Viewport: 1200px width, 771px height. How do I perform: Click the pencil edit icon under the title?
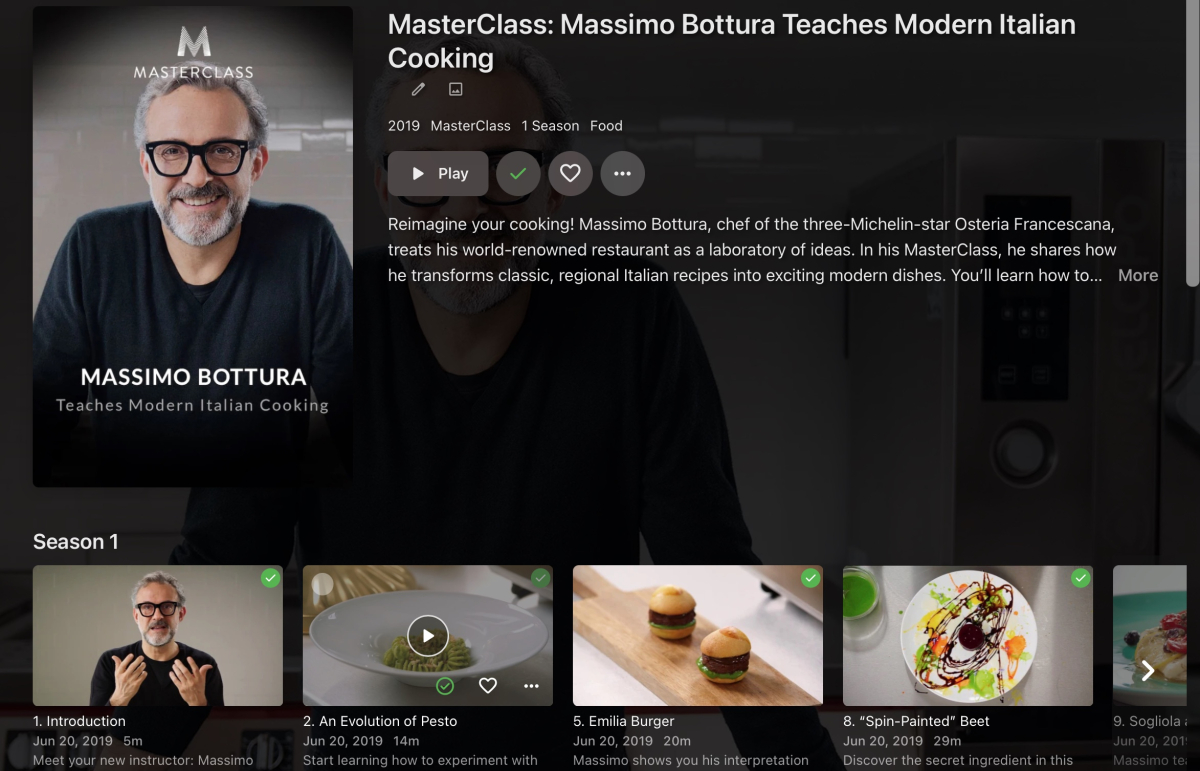pos(418,89)
